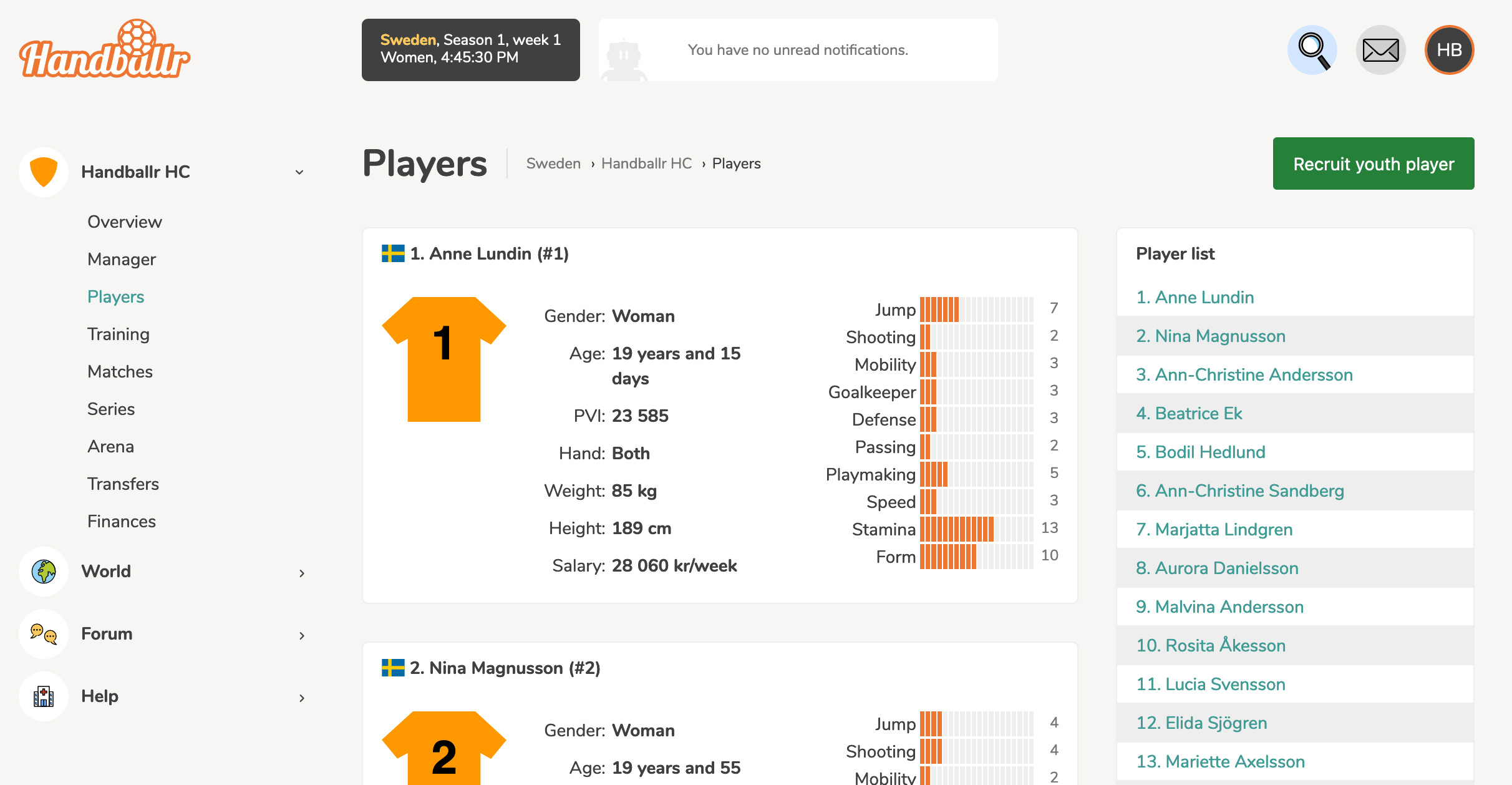The width and height of the screenshot is (1512, 785).
Task: Open the Transfers menu item
Action: (123, 484)
